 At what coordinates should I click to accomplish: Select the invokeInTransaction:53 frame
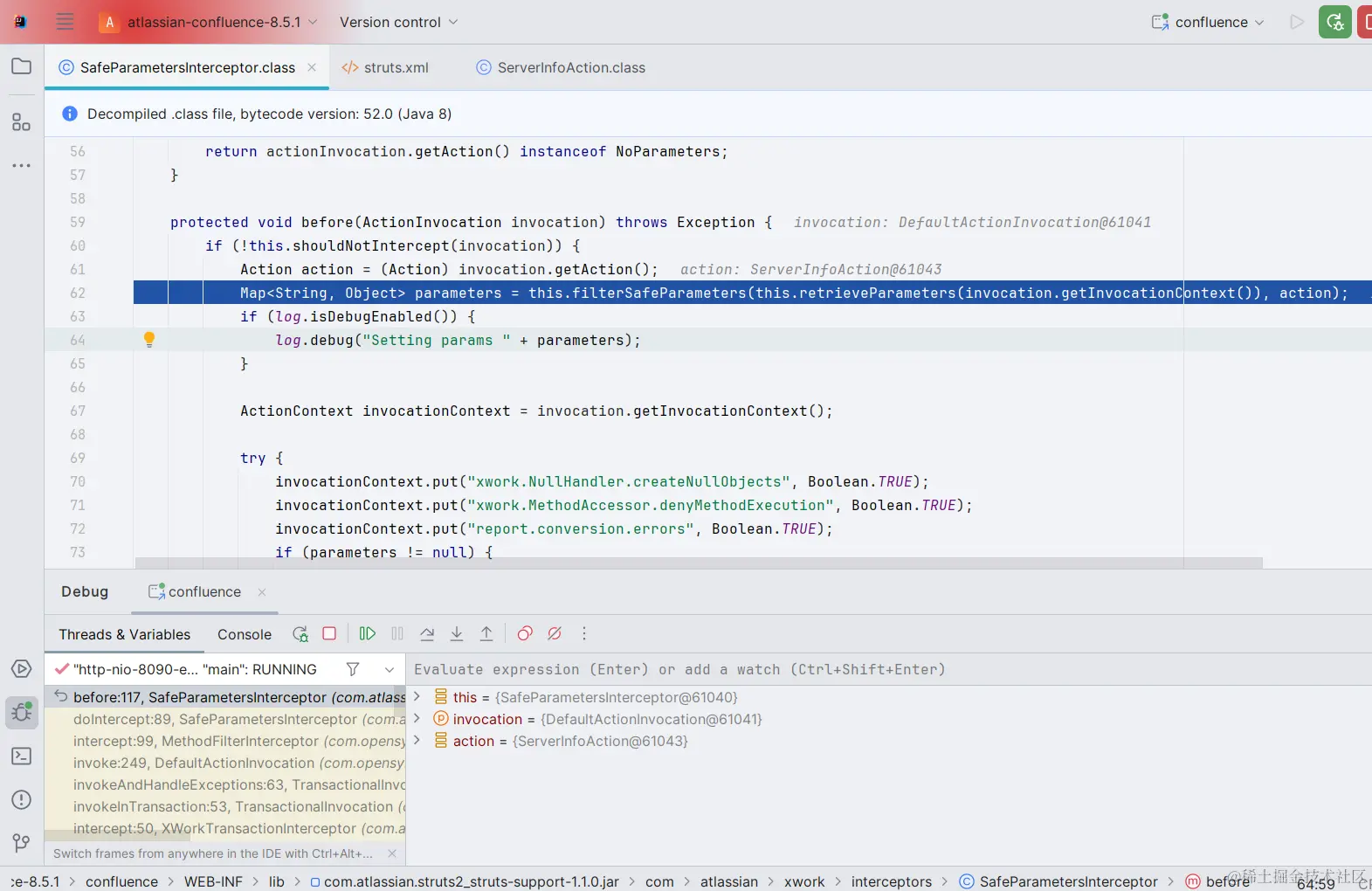pyautogui.click(x=225, y=806)
